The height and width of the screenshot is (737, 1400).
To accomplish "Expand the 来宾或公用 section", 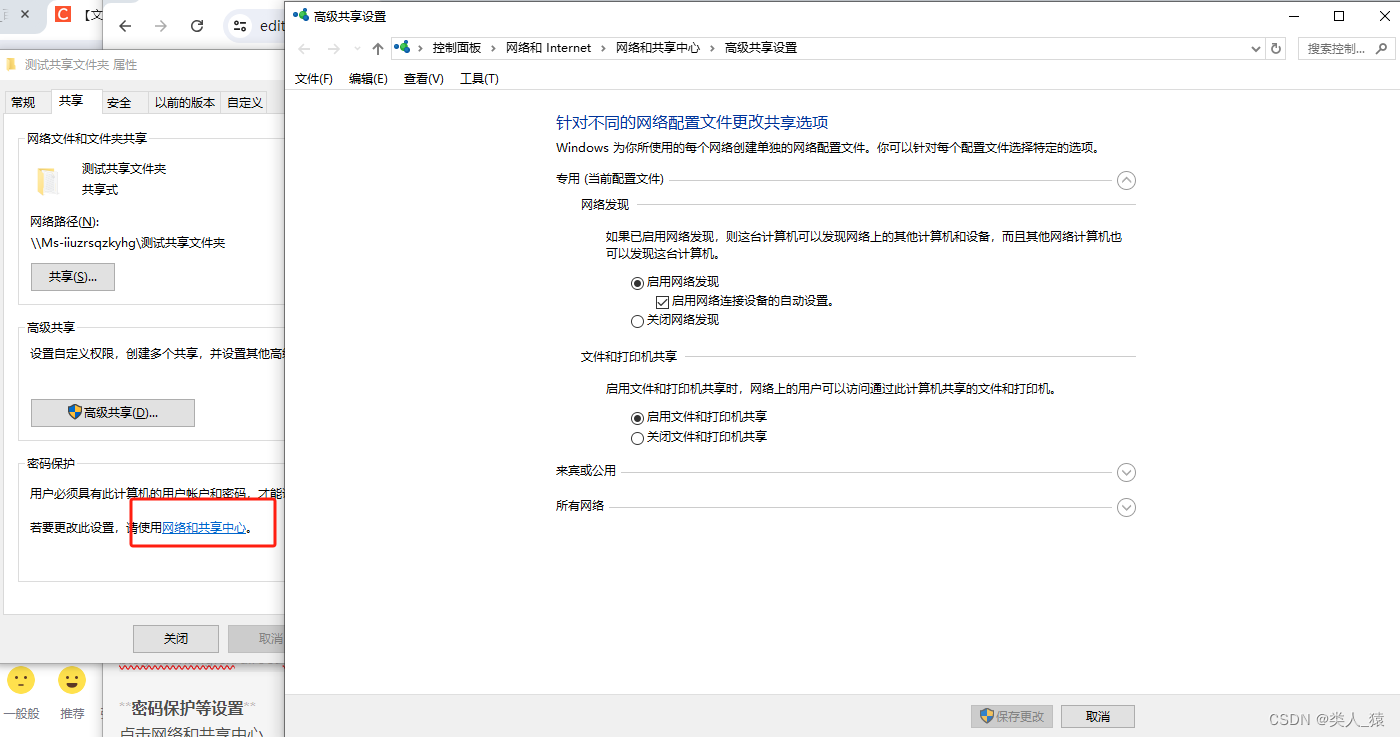I will point(1126,472).
